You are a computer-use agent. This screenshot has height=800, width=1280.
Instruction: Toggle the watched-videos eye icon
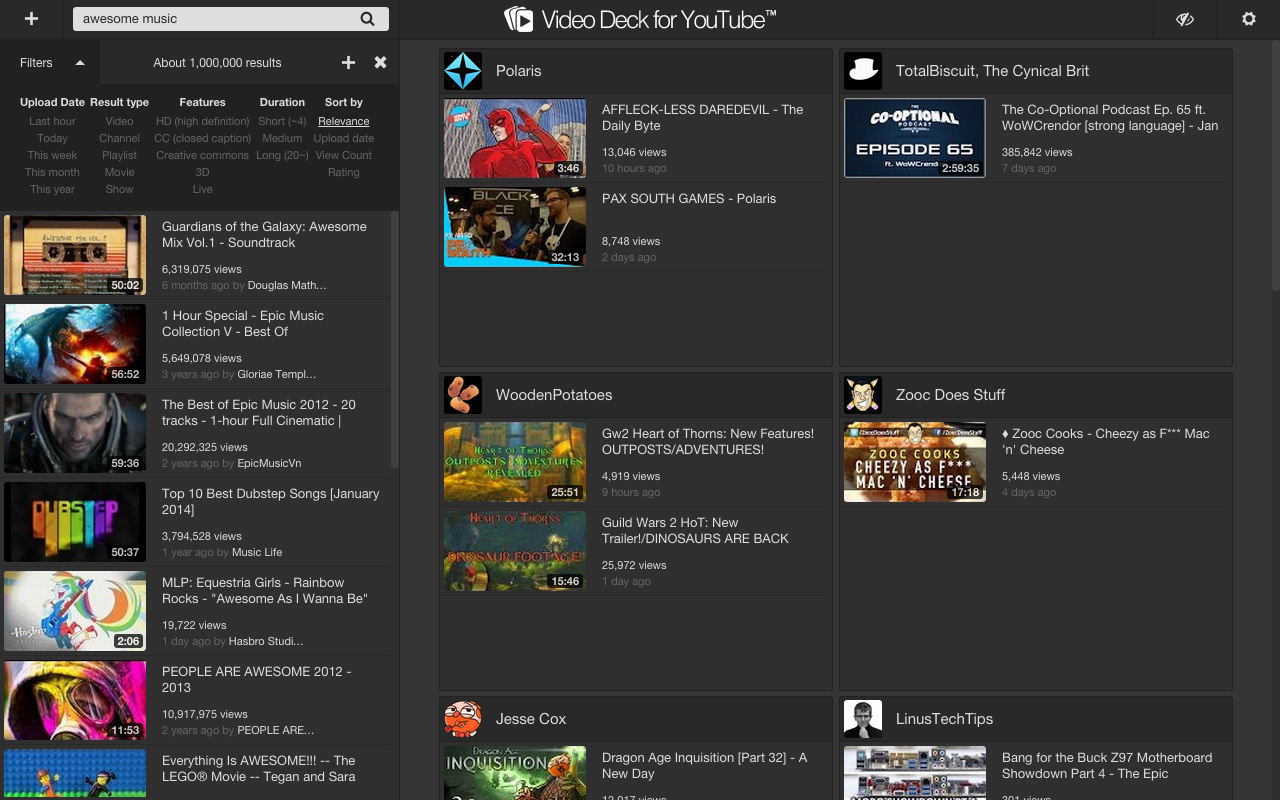click(x=1184, y=18)
